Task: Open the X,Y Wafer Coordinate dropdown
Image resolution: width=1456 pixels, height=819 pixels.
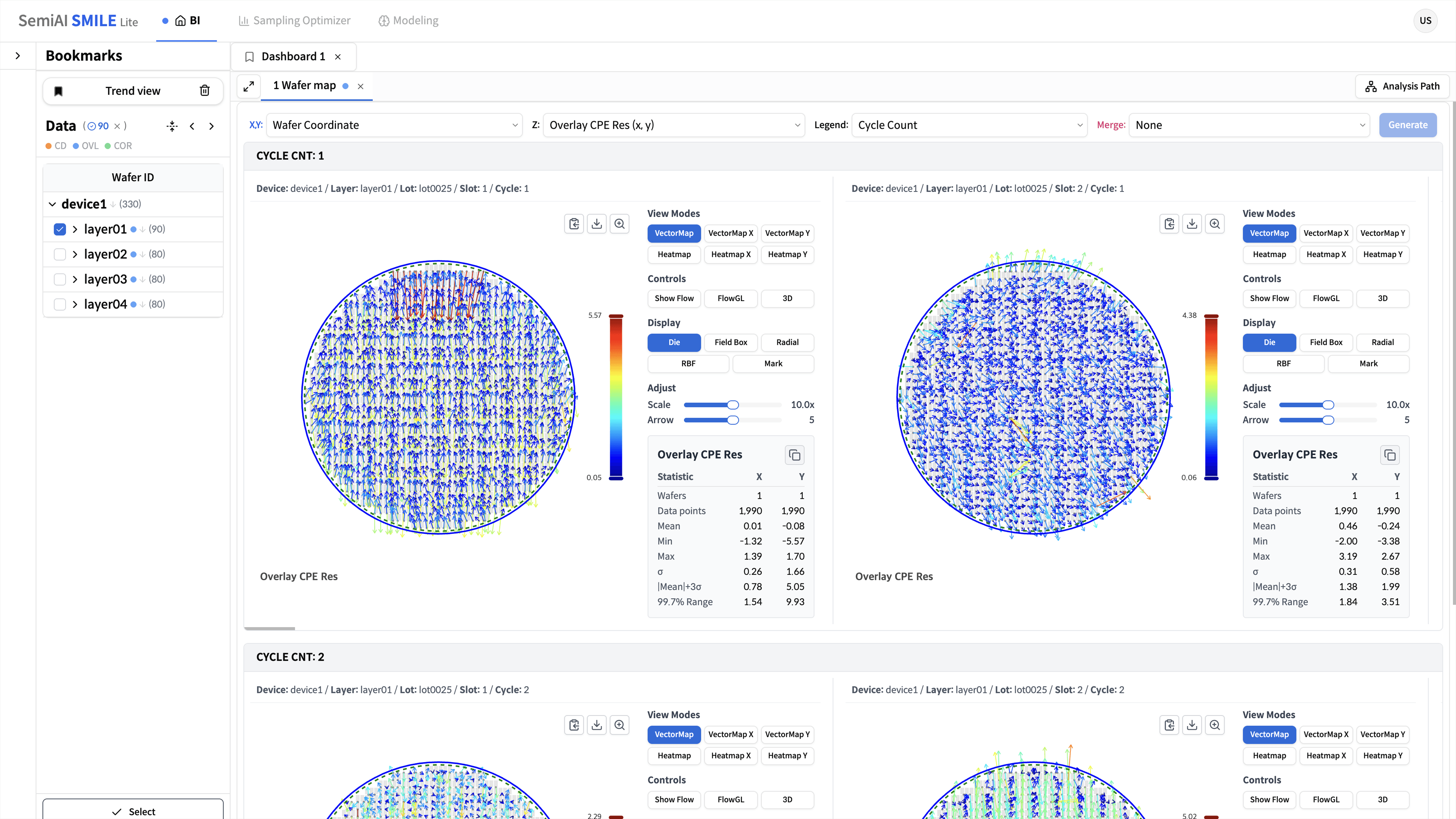Action: [x=394, y=125]
